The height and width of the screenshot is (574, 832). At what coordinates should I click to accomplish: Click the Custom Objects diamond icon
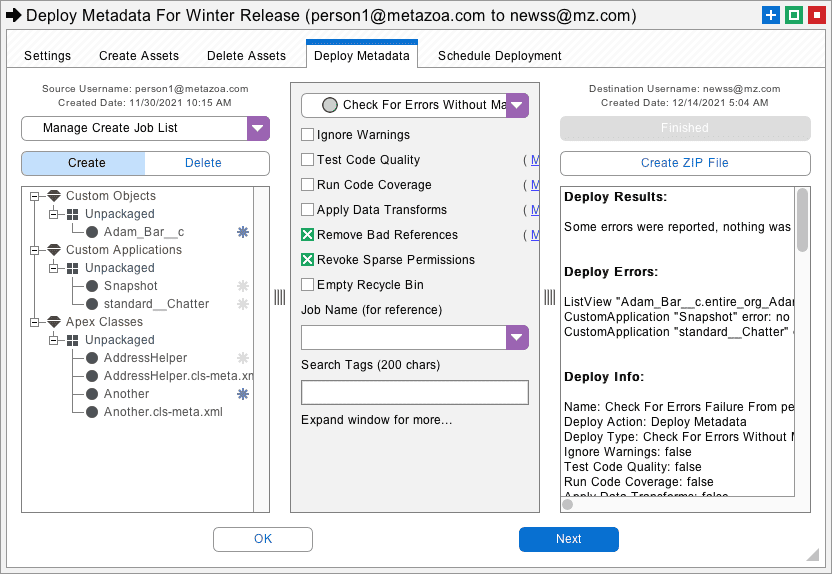(54, 196)
